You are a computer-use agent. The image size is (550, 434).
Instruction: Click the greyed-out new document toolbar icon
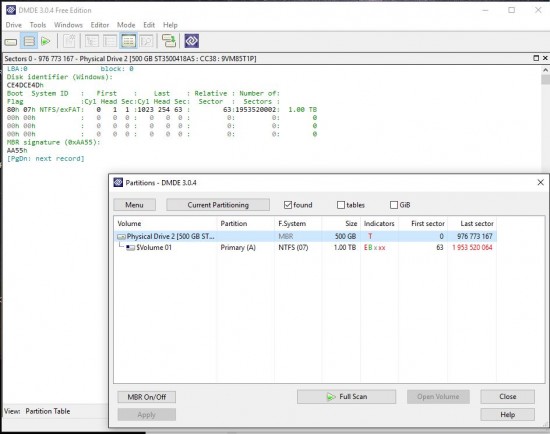click(x=69, y=41)
